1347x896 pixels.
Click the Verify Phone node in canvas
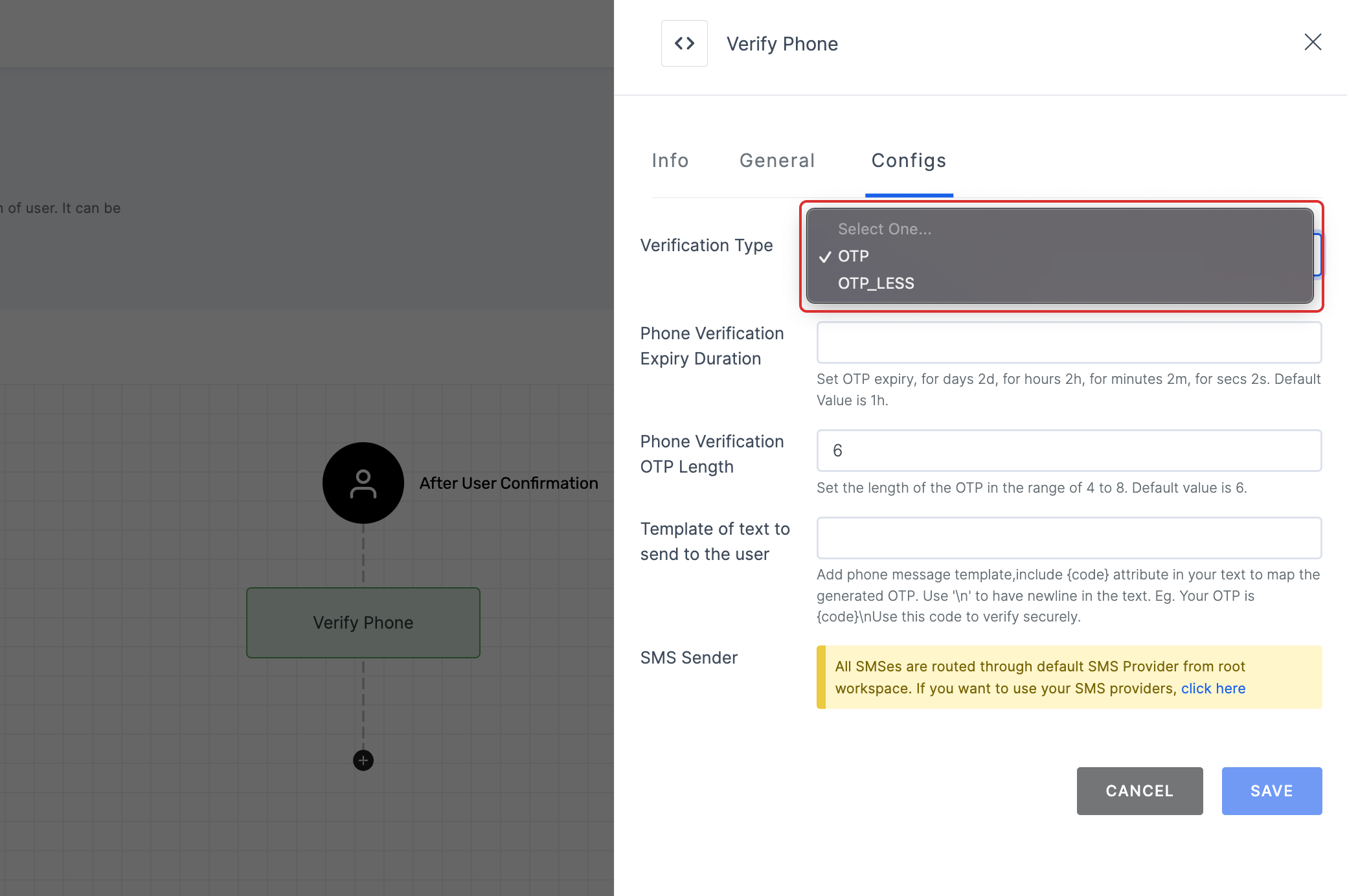pyautogui.click(x=362, y=622)
